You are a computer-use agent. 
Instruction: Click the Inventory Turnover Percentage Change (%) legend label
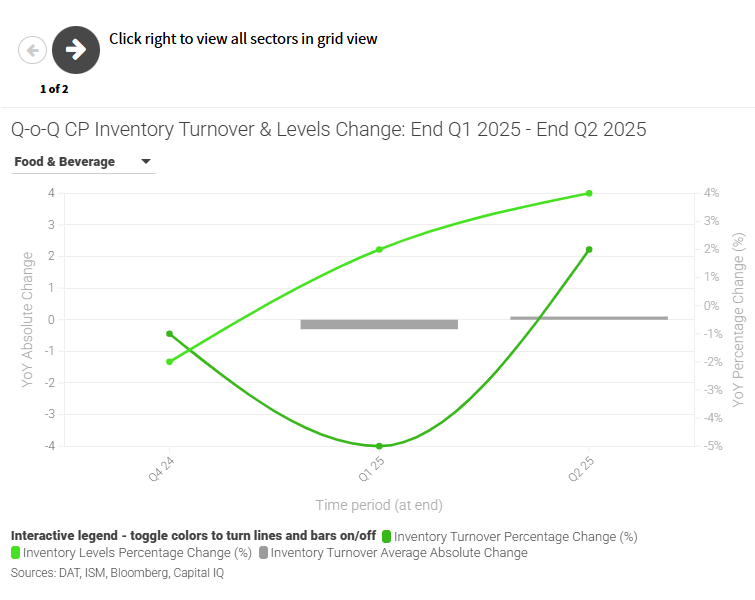522,537
